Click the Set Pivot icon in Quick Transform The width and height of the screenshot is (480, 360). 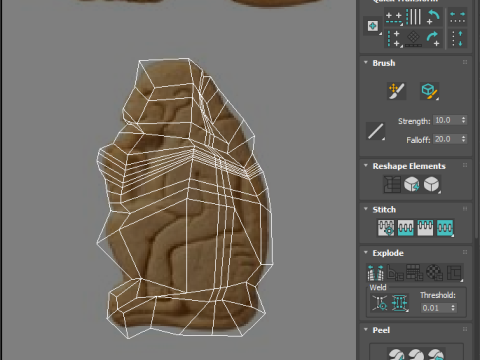pyautogui.click(x=373, y=26)
